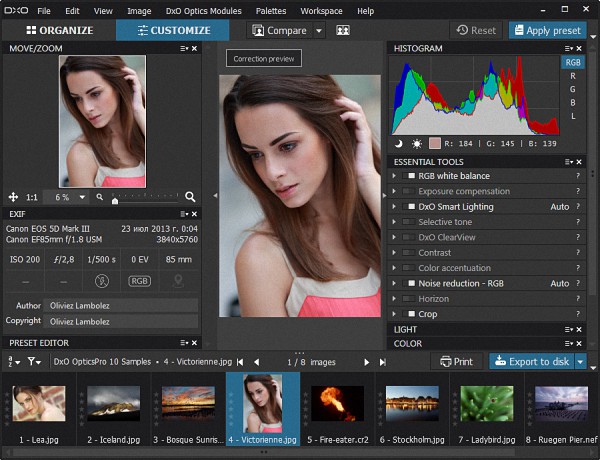
Task: Click the shadow clipping moon icon
Action: click(x=400, y=144)
